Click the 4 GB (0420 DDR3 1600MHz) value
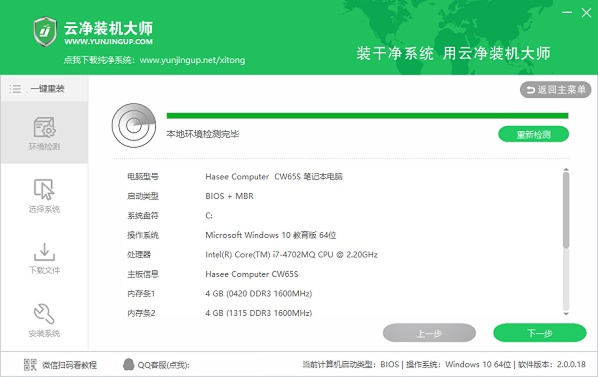Viewport: 598px width, 377px height. pyautogui.click(x=259, y=294)
